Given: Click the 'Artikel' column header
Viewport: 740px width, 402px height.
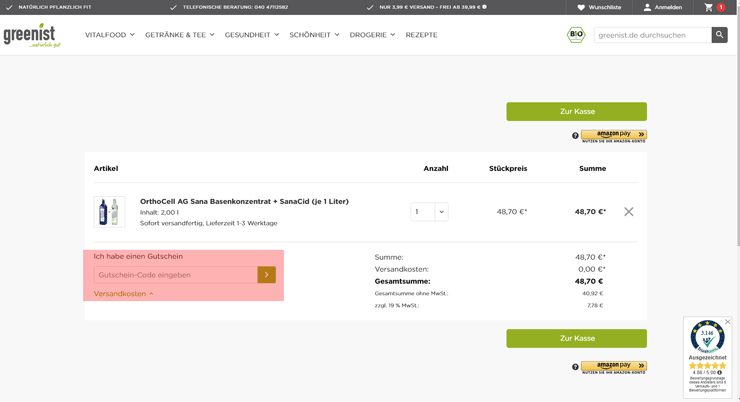Looking at the screenshot, I should pyautogui.click(x=106, y=168).
